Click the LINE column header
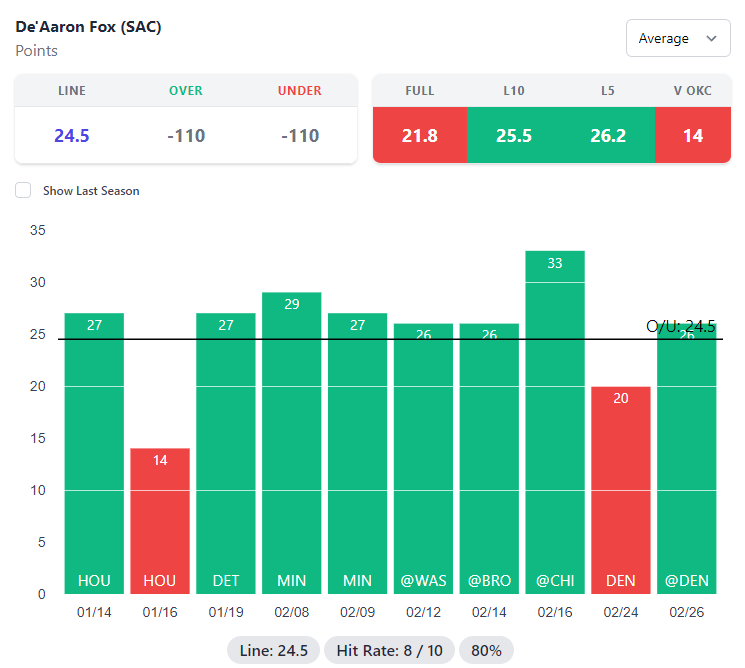The width and height of the screenshot is (745, 668). [x=72, y=91]
